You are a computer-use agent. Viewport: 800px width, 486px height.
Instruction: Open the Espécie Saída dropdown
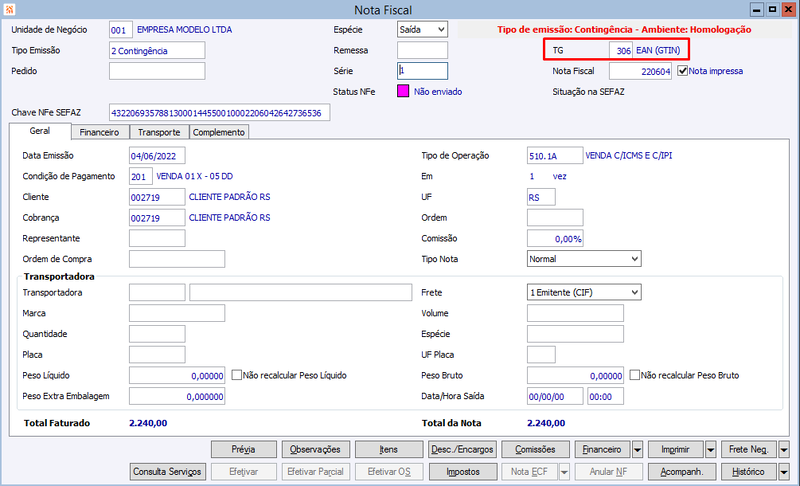click(441, 30)
